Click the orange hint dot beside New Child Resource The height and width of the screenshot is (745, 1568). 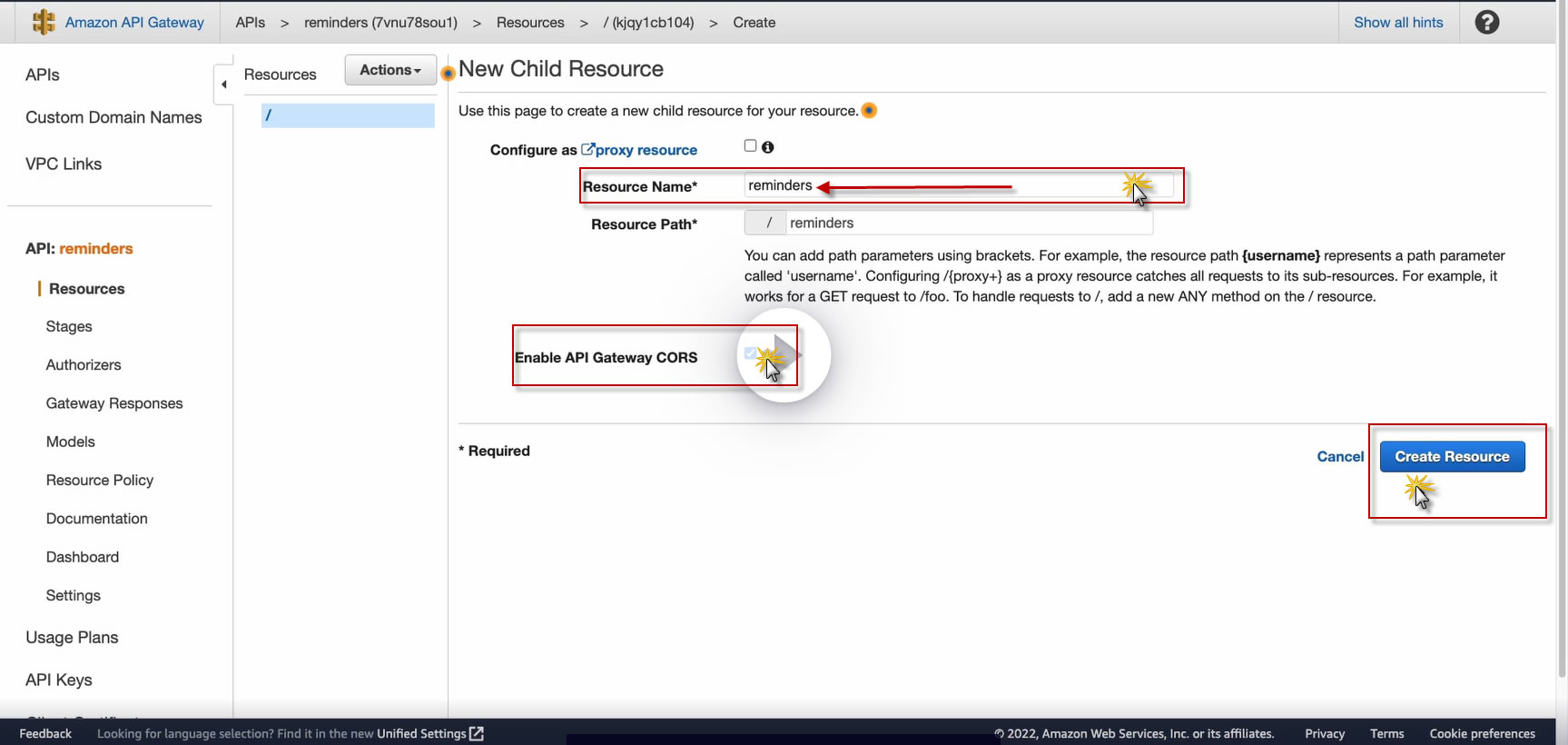449,73
